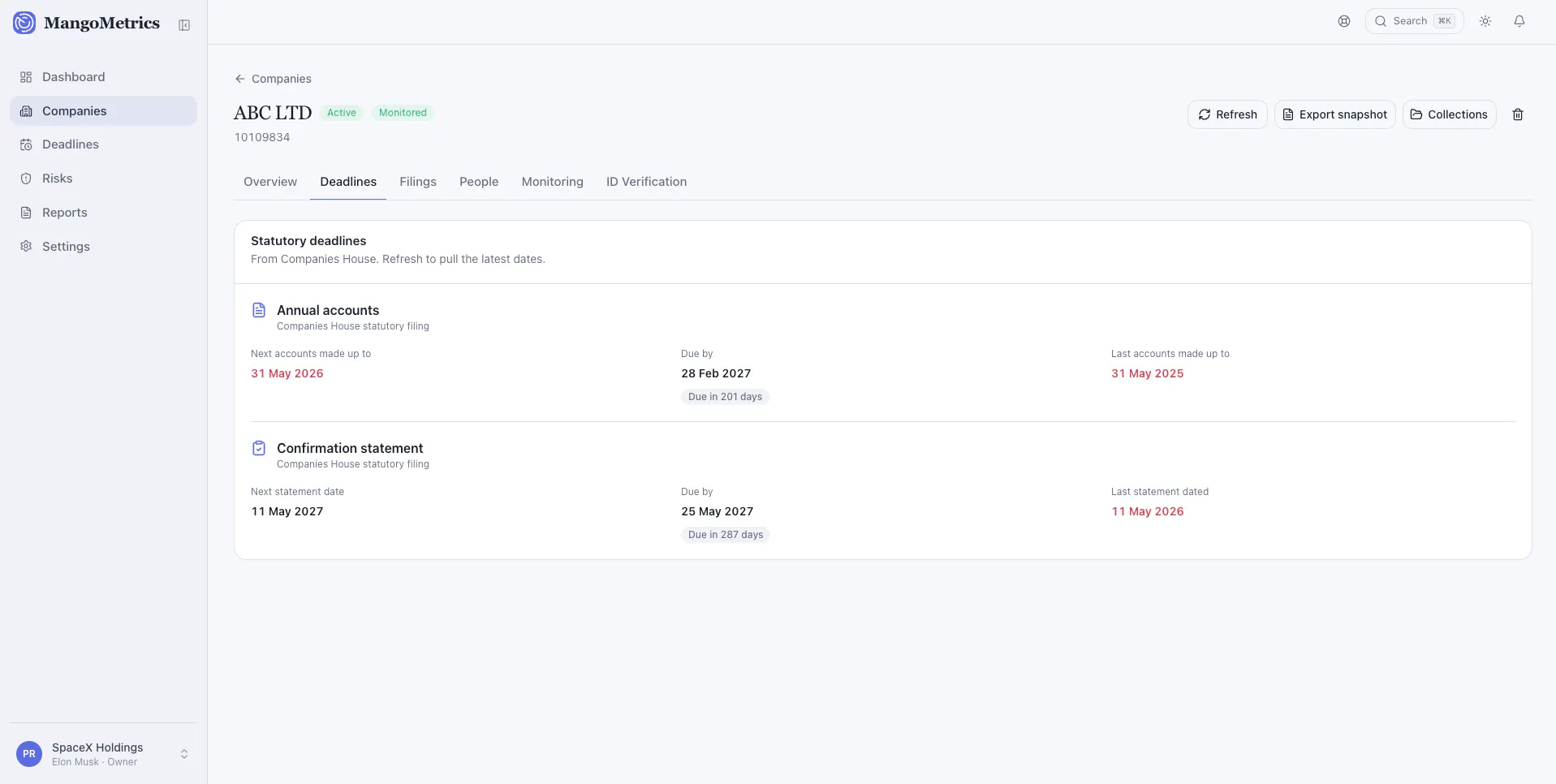Click Export snapshot button
Viewport: 1556px width, 784px height.
(x=1335, y=114)
